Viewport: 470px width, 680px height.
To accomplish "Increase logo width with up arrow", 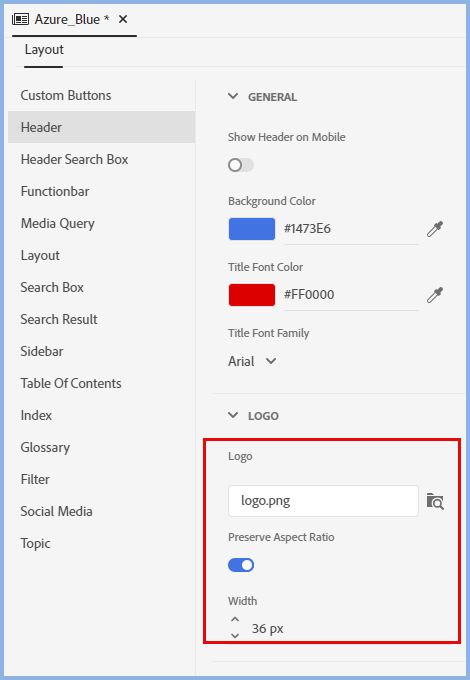I will (235, 619).
